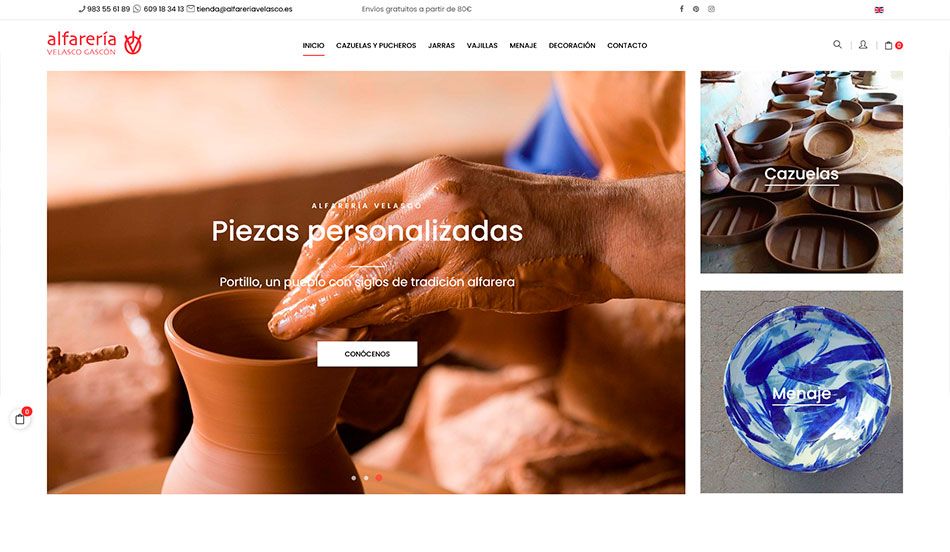Select the active red slider dot
This screenshot has width=950, height=552.
(379, 478)
